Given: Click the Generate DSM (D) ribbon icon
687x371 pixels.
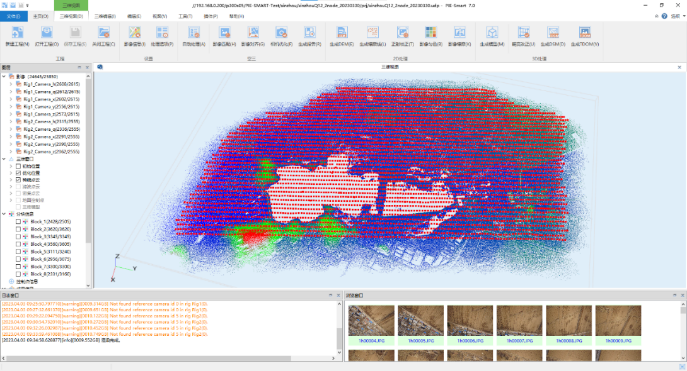Looking at the screenshot, I should [x=553, y=32].
